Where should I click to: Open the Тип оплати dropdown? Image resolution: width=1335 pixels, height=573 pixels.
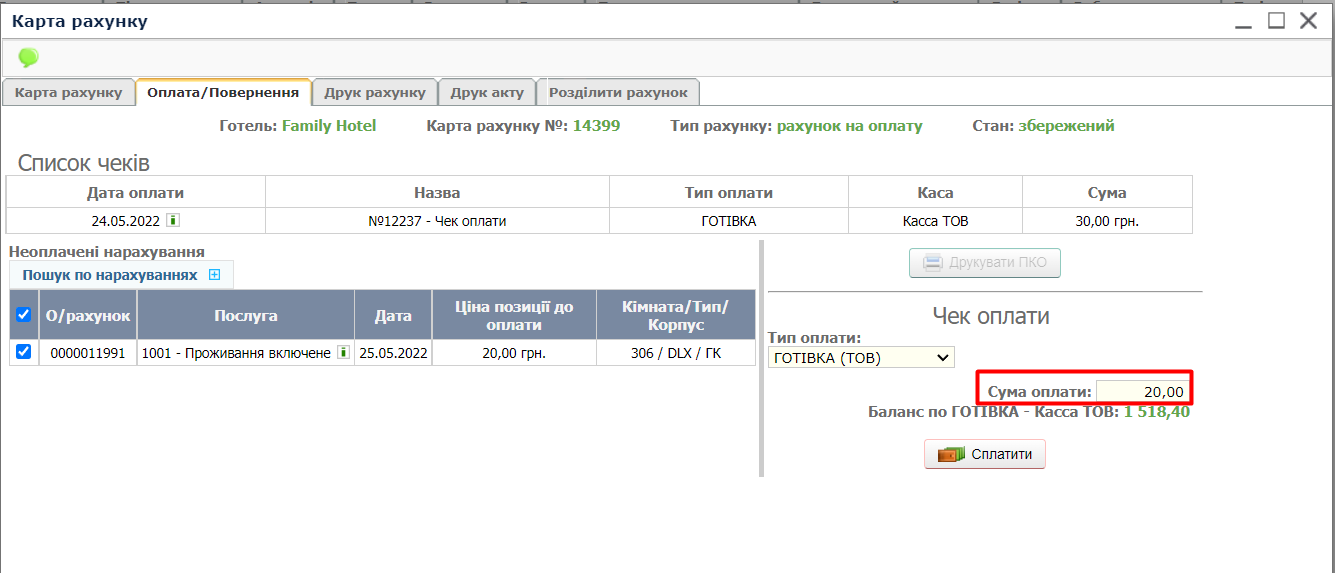(861, 357)
